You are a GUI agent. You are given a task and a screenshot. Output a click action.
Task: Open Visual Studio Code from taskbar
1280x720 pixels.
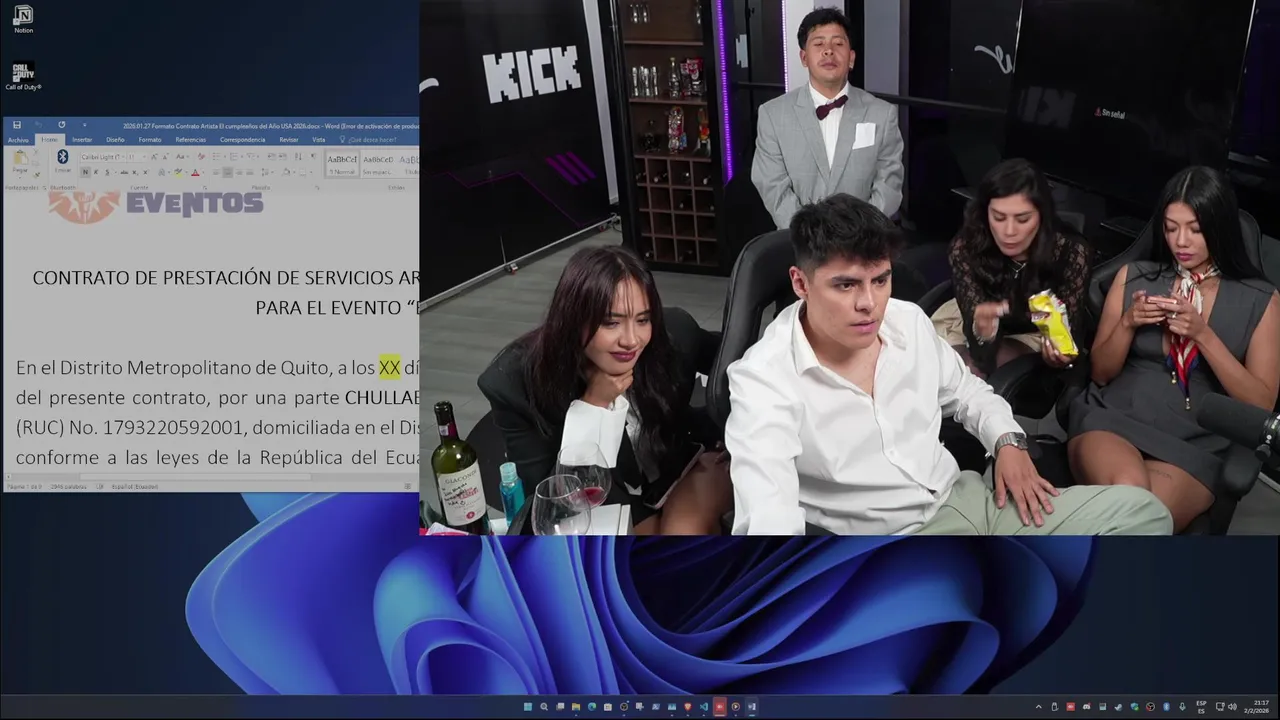[x=703, y=707]
